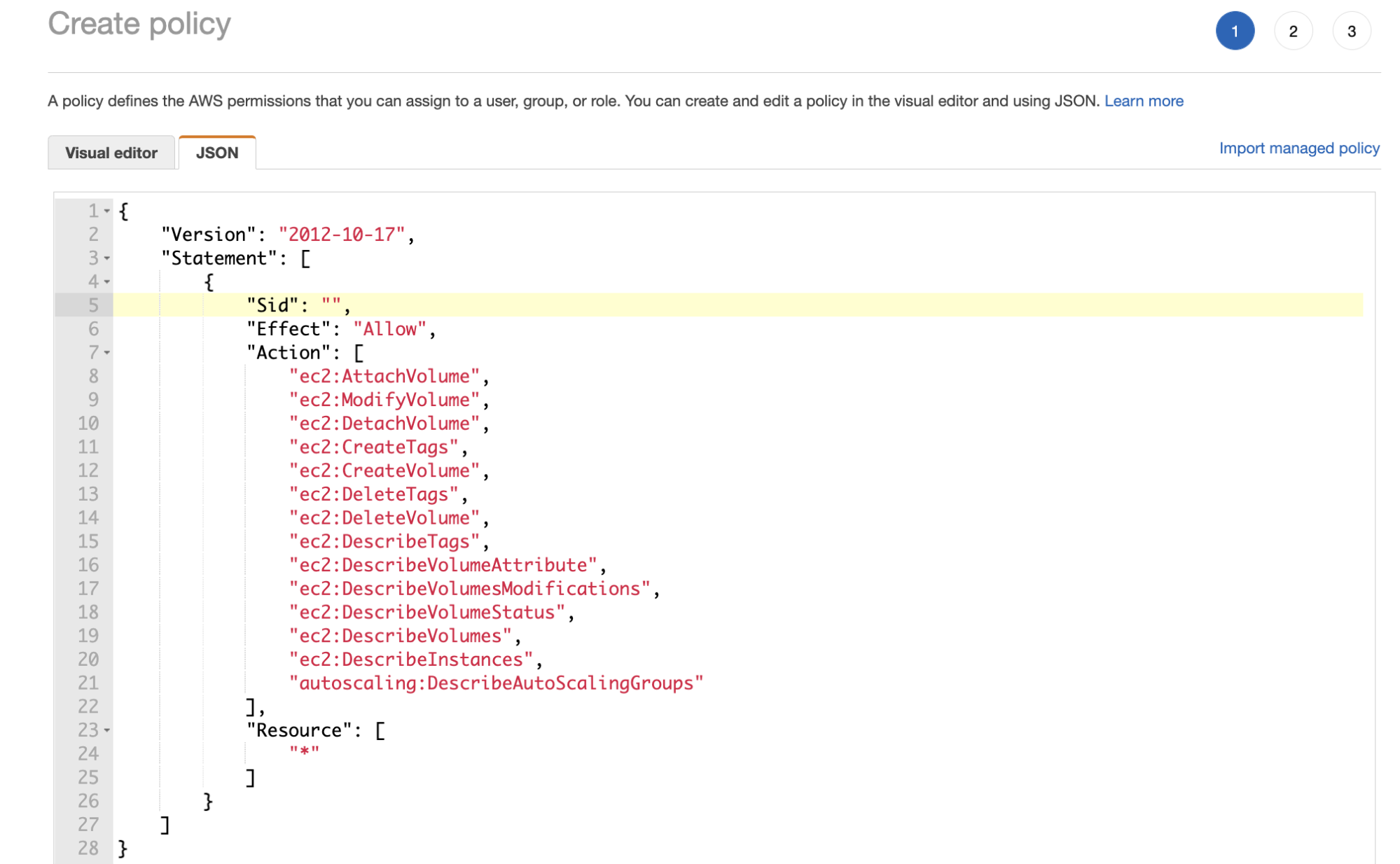Go to step 1 circle indicator

click(x=1235, y=31)
